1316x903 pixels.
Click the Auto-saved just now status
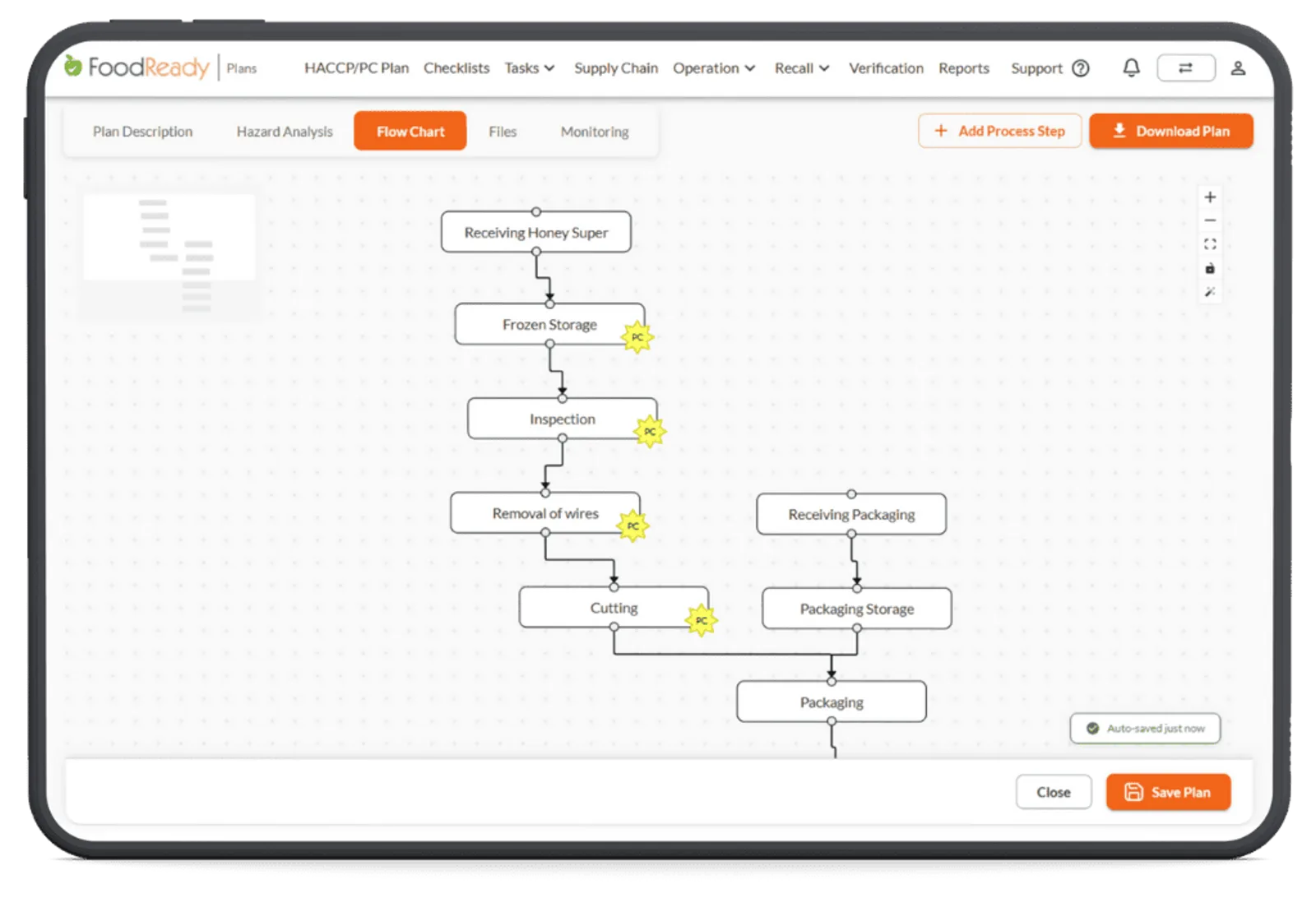[1145, 729]
